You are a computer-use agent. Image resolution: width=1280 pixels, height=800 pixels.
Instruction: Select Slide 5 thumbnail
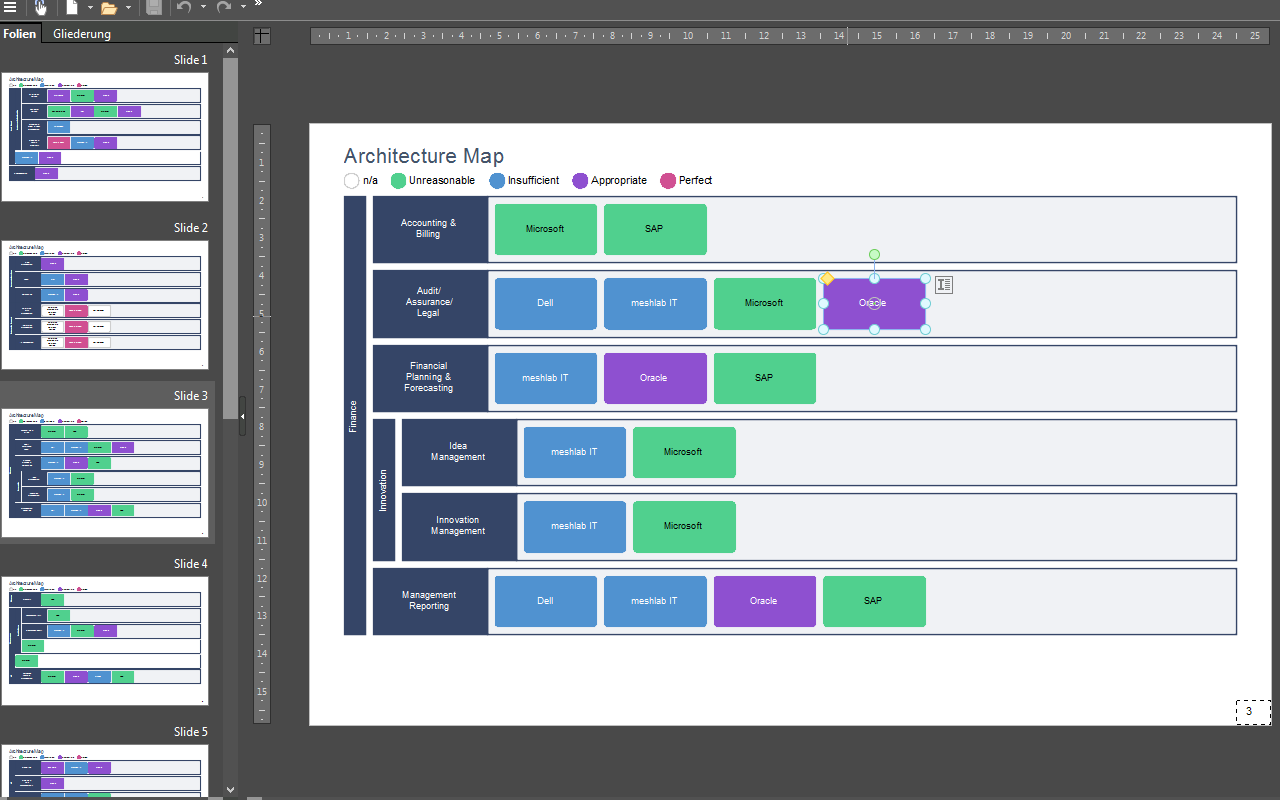click(x=105, y=772)
